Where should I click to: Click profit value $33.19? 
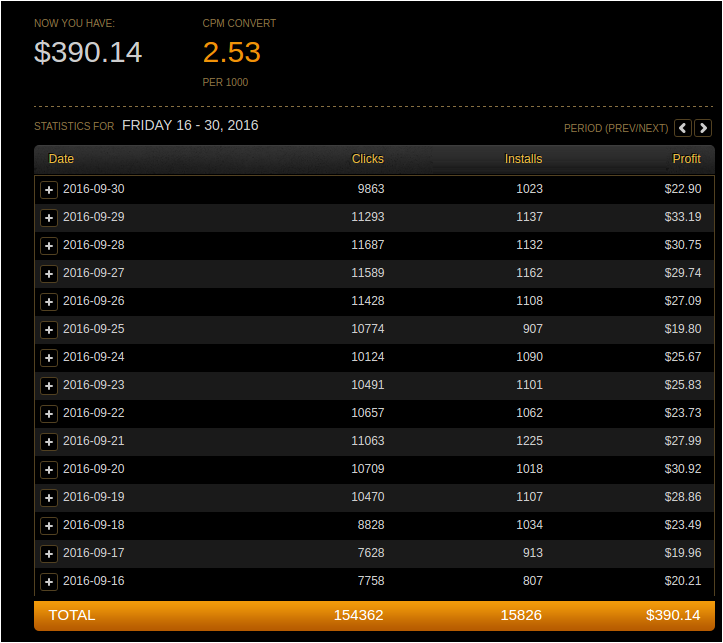click(682, 217)
